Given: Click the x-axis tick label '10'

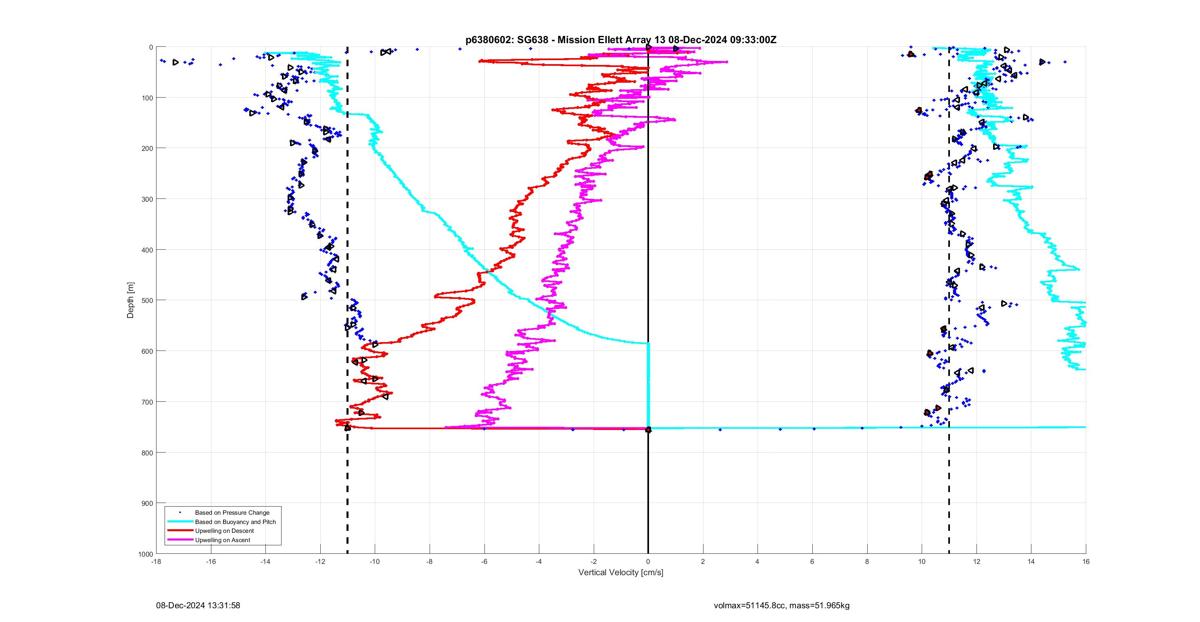Looking at the screenshot, I should point(922,561).
